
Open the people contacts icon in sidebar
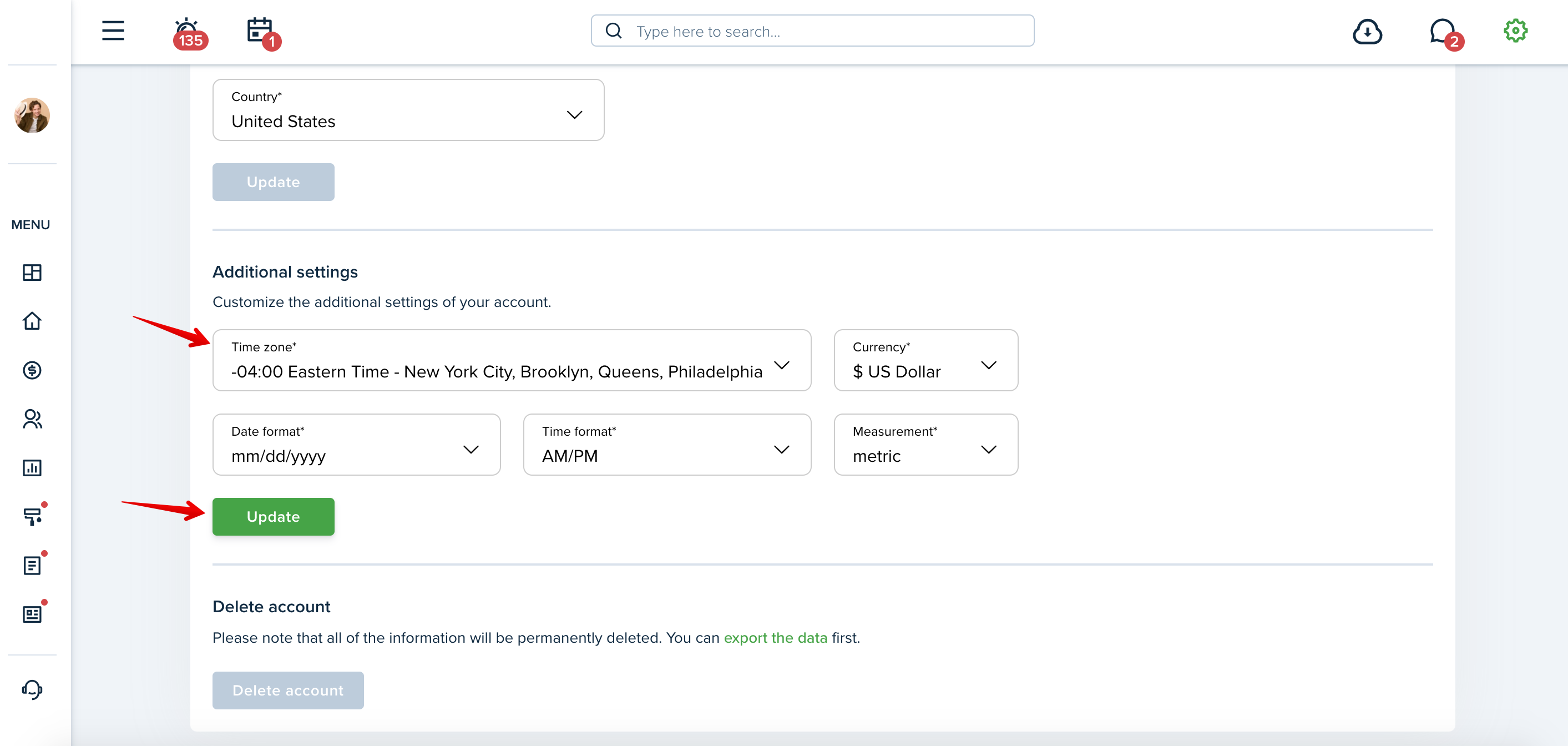point(32,419)
